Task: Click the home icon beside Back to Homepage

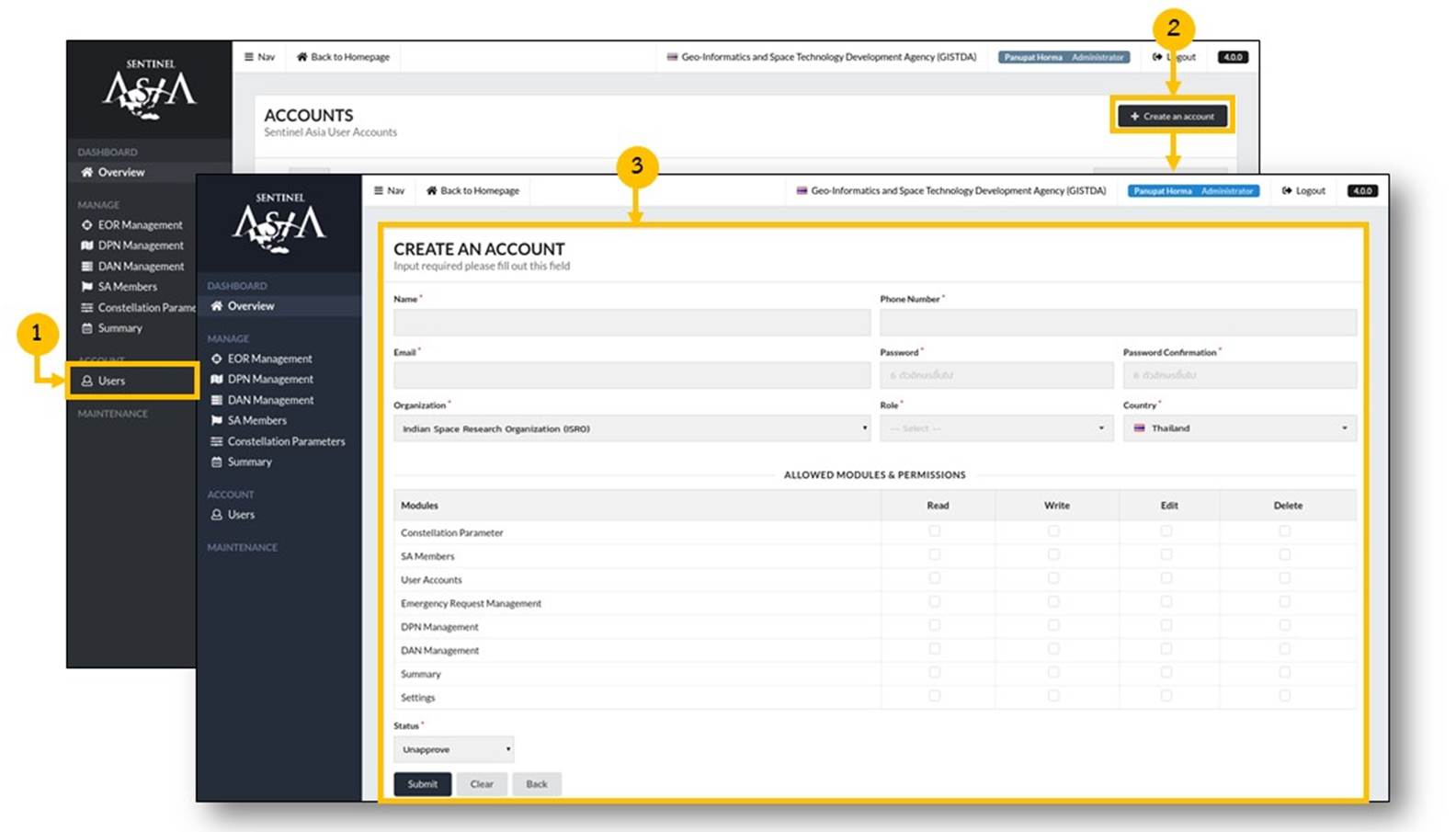Action: [431, 190]
